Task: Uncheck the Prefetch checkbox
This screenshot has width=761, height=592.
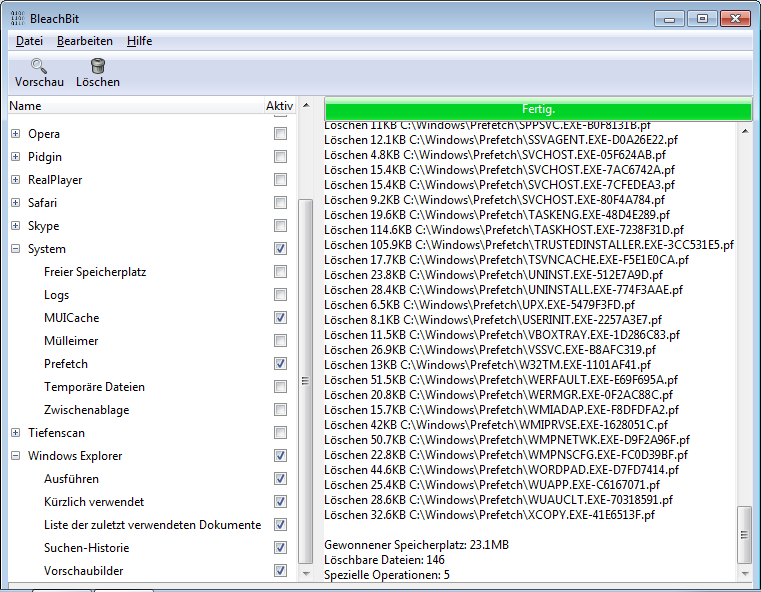Action: pyautogui.click(x=281, y=364)
